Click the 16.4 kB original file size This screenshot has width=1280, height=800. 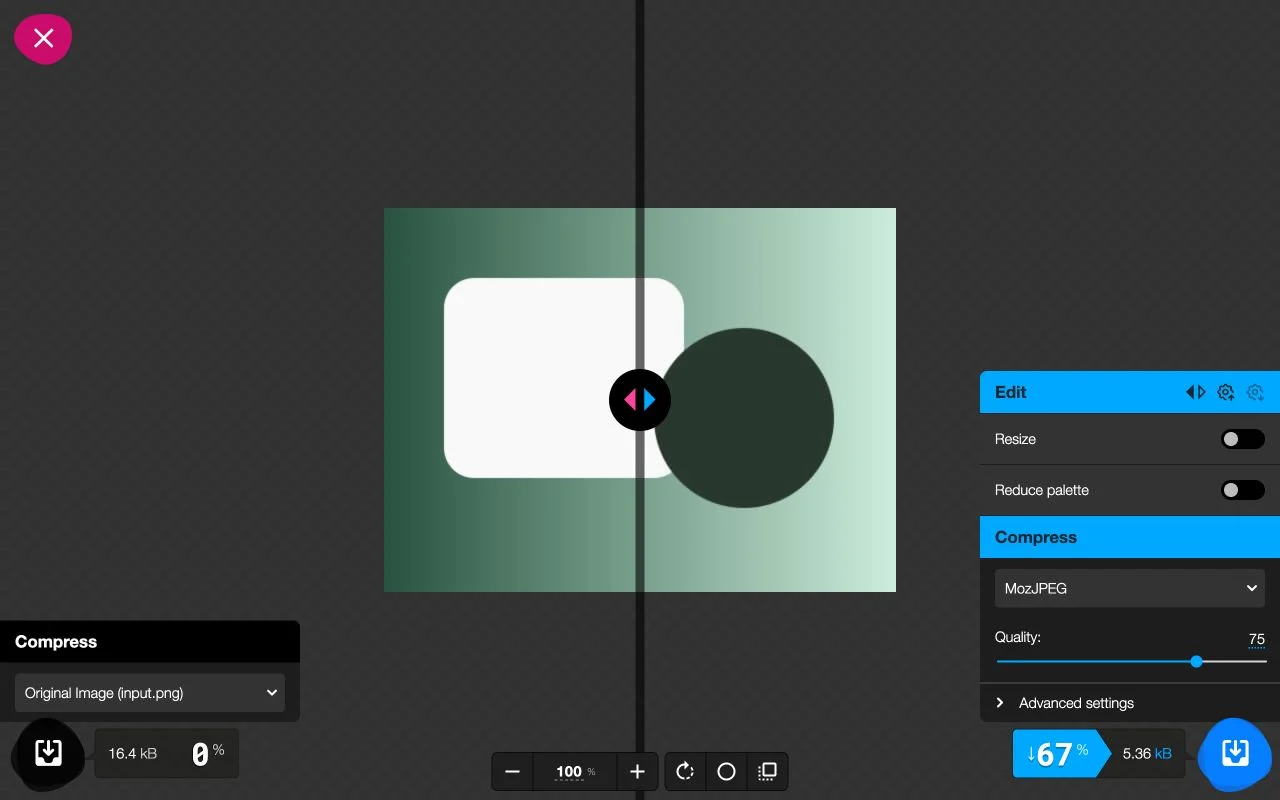tap(133, 753)
